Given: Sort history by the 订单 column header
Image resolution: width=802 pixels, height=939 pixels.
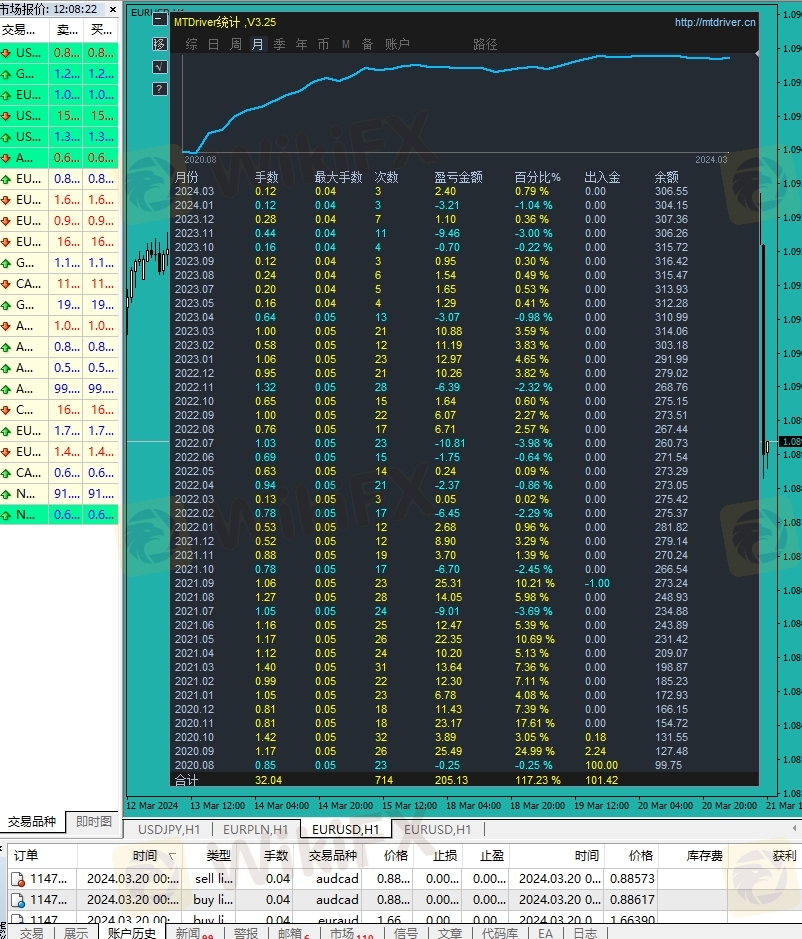Looking at the screenshot, I should click(x=43, y=856).
